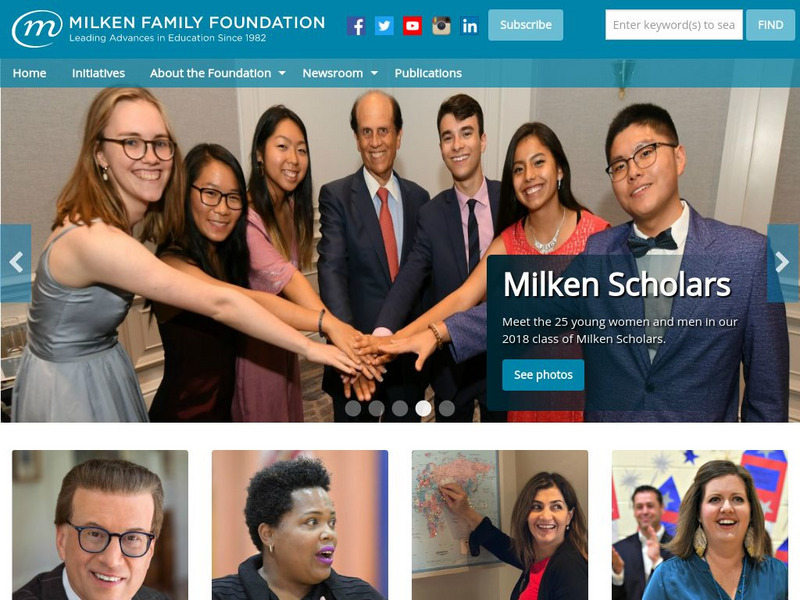This screenshot has width=800, height=600.
Task: Click the keyword search input field
Action: pos(674,24)
